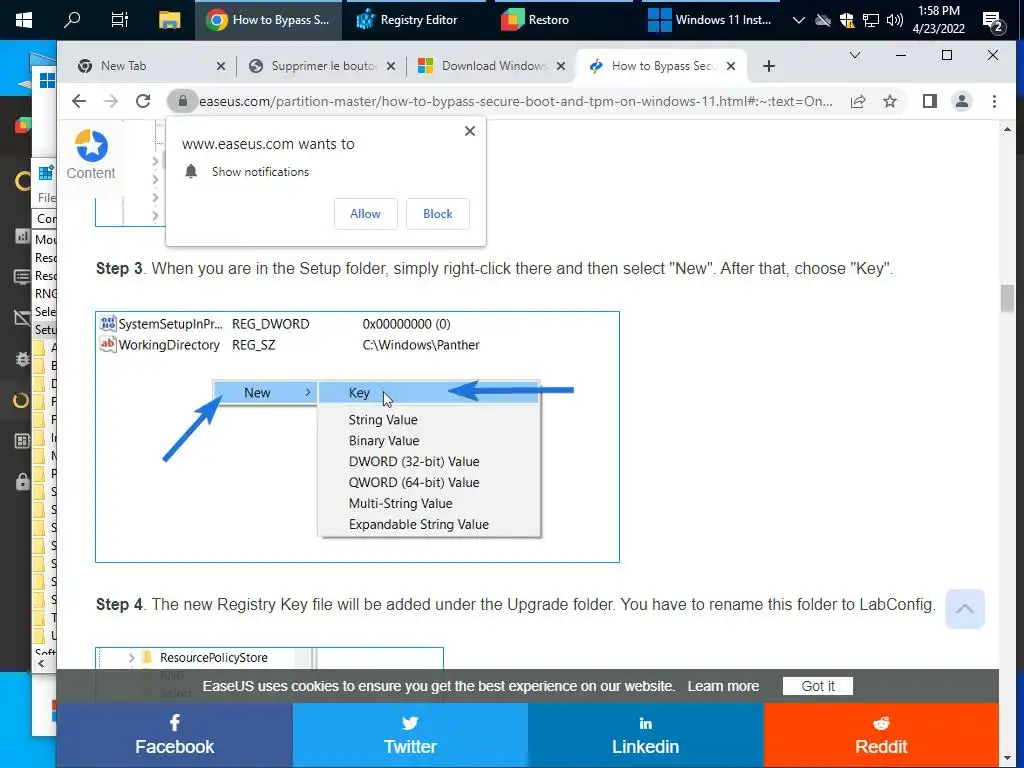This screenshot has width=1024, height=768.
Task: Go forward in browser history
Action: (111, 101)
